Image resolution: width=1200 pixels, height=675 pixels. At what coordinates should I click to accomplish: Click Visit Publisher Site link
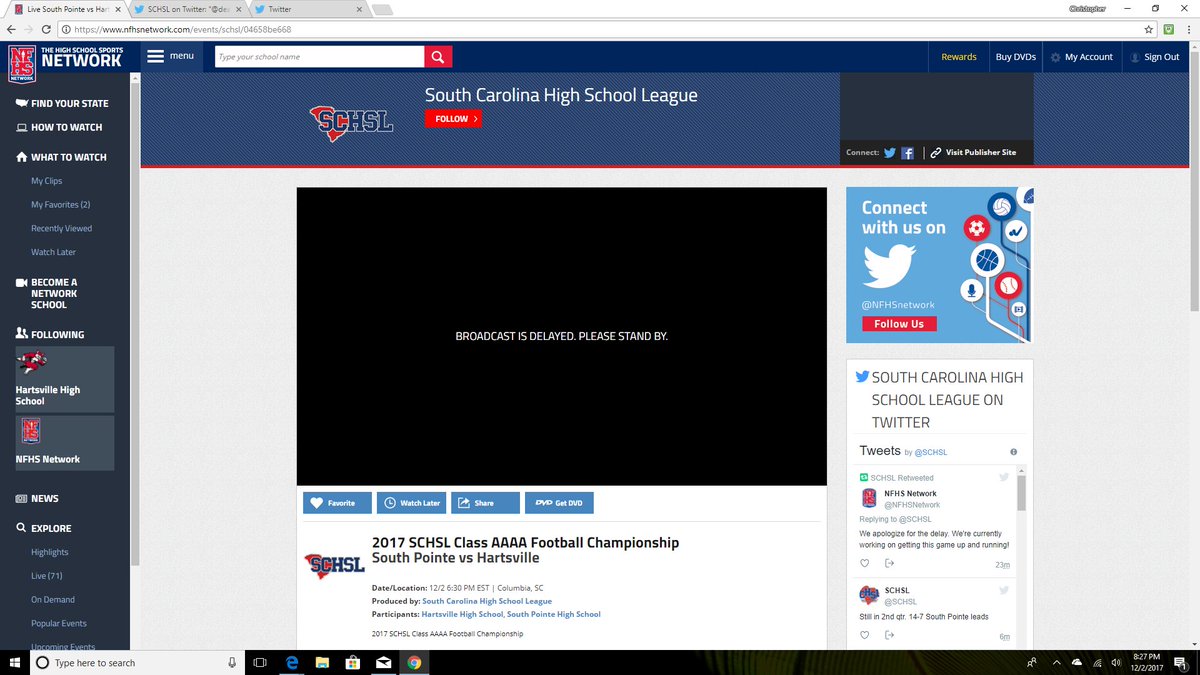(973, 153)
